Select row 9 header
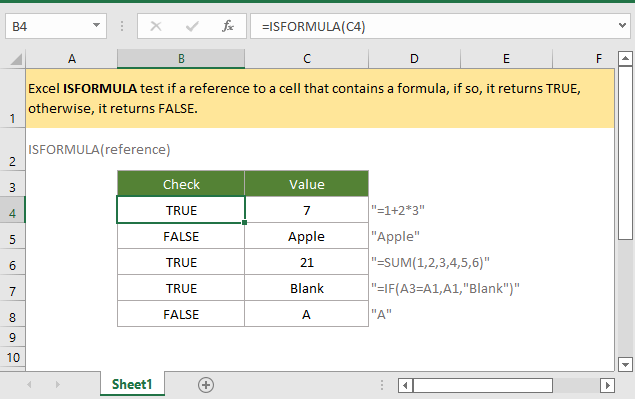 (13, 337)
